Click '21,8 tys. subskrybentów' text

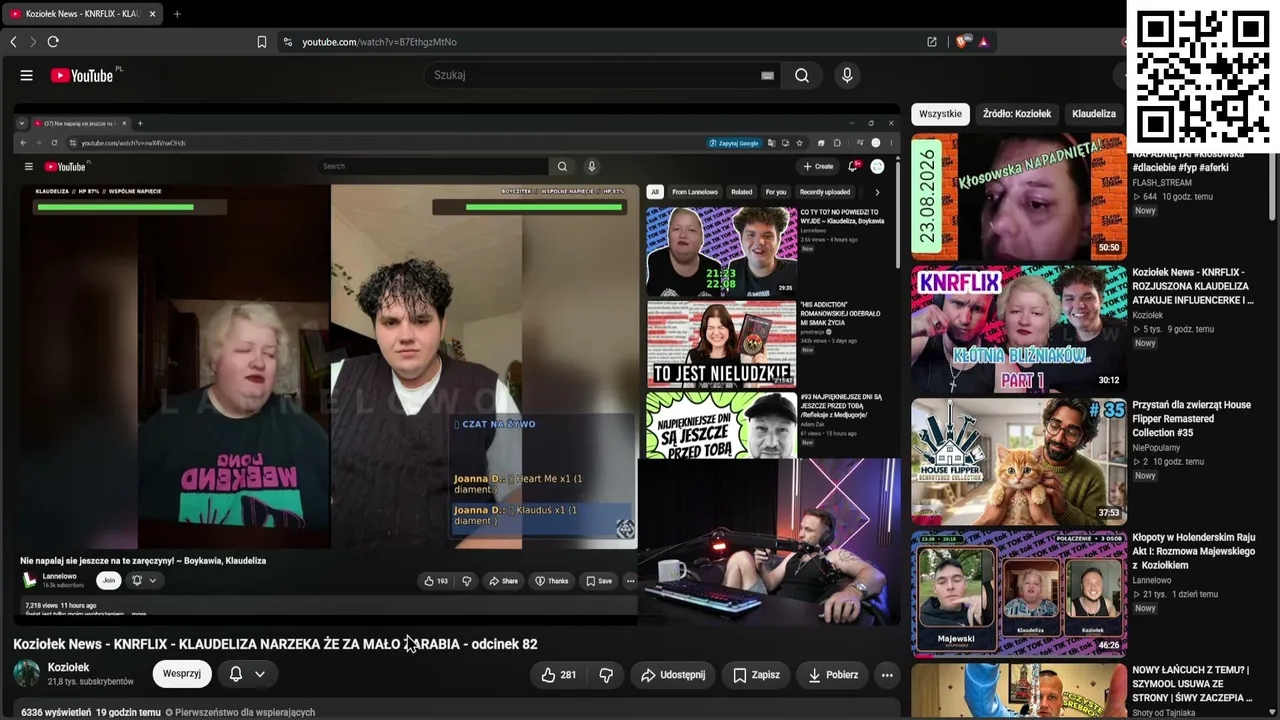coord(91,682)
